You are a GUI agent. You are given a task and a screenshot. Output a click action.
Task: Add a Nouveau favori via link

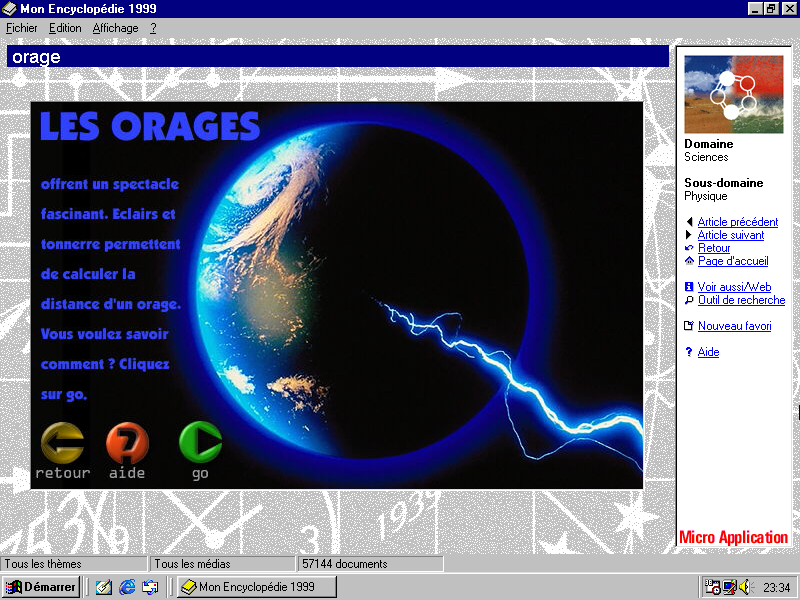tap(734, 326)
